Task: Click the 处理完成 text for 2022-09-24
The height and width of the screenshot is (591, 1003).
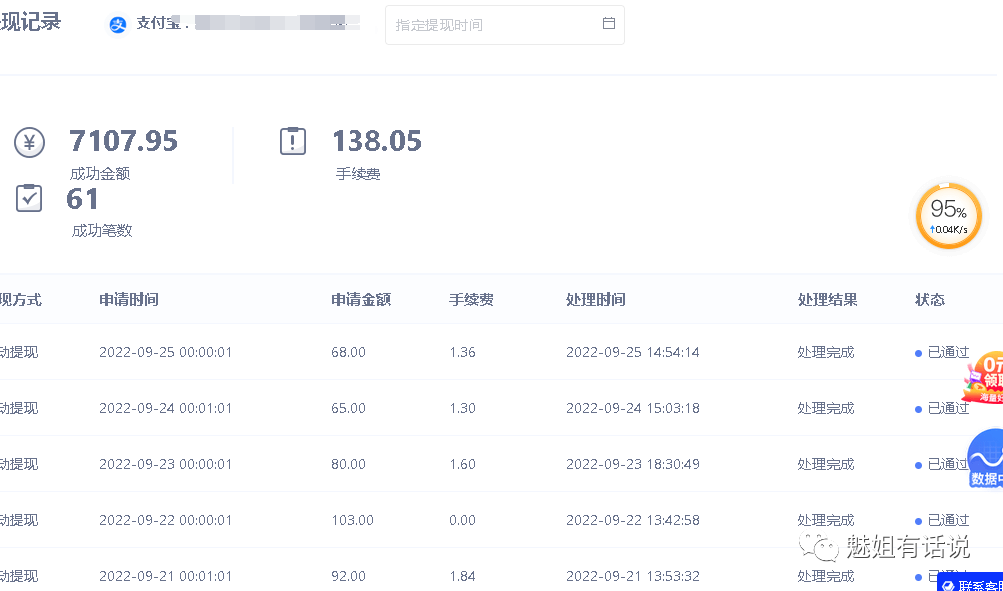Action: coord(825,407)
